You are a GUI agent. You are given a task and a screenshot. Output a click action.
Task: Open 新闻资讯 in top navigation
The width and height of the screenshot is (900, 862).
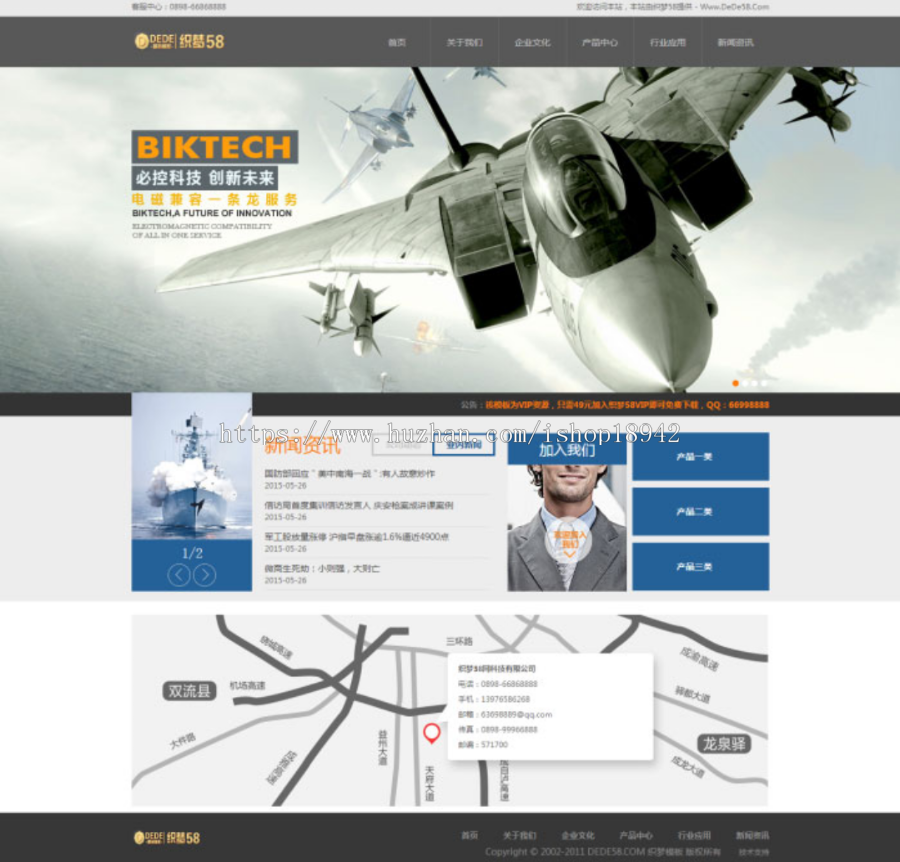[735, 42]
